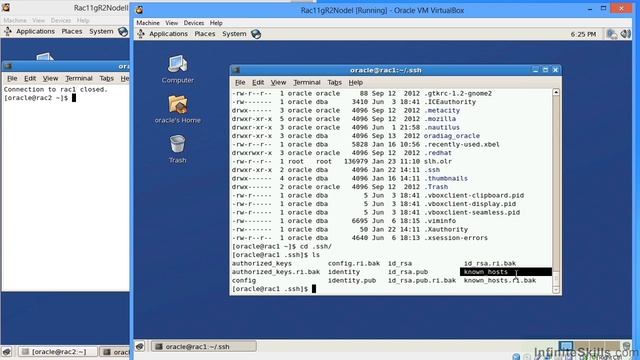Click the Applications menu foot icon in rac1 panel

point(141,34)
